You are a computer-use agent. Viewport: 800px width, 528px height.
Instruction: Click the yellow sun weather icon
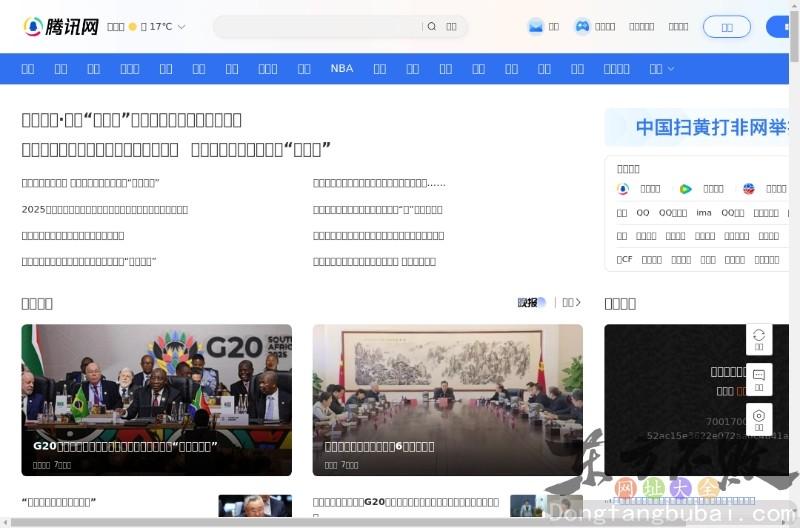pyautogui.click(x=133, y=27)
